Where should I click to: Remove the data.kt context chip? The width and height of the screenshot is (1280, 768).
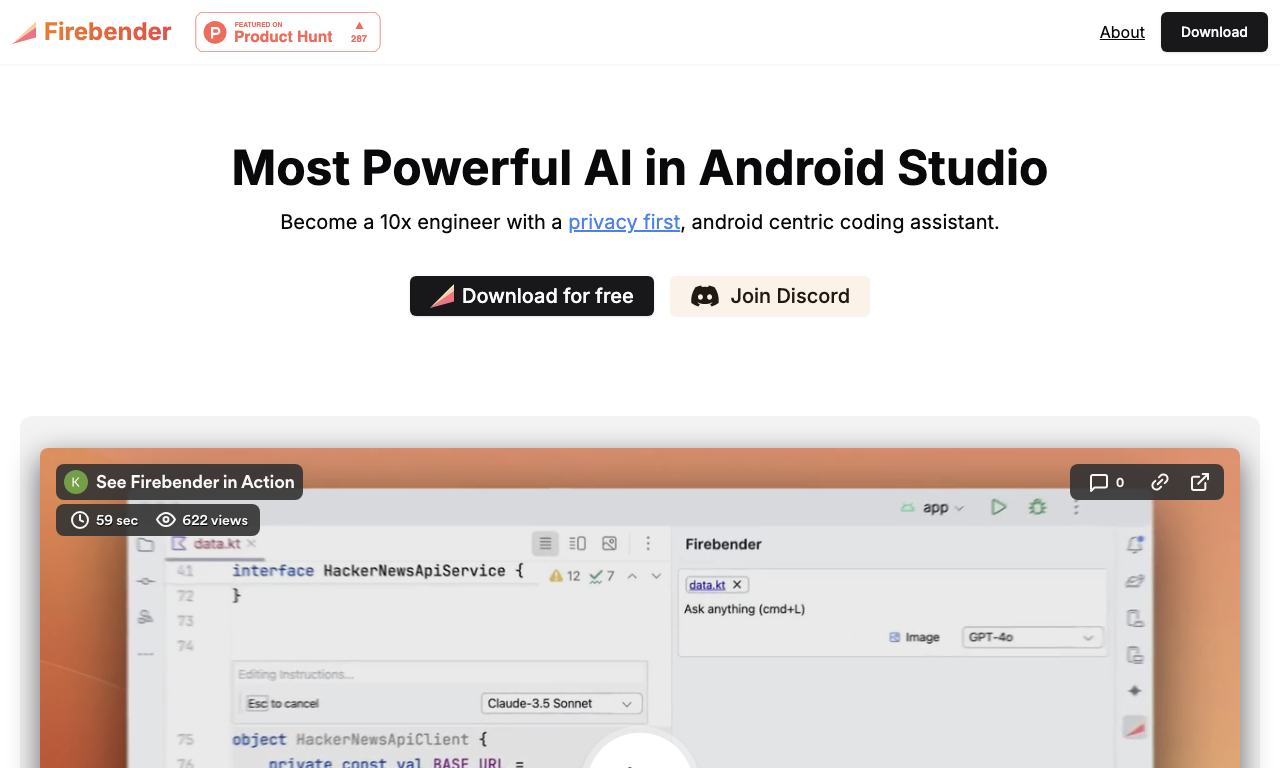[x=737, y=585]
